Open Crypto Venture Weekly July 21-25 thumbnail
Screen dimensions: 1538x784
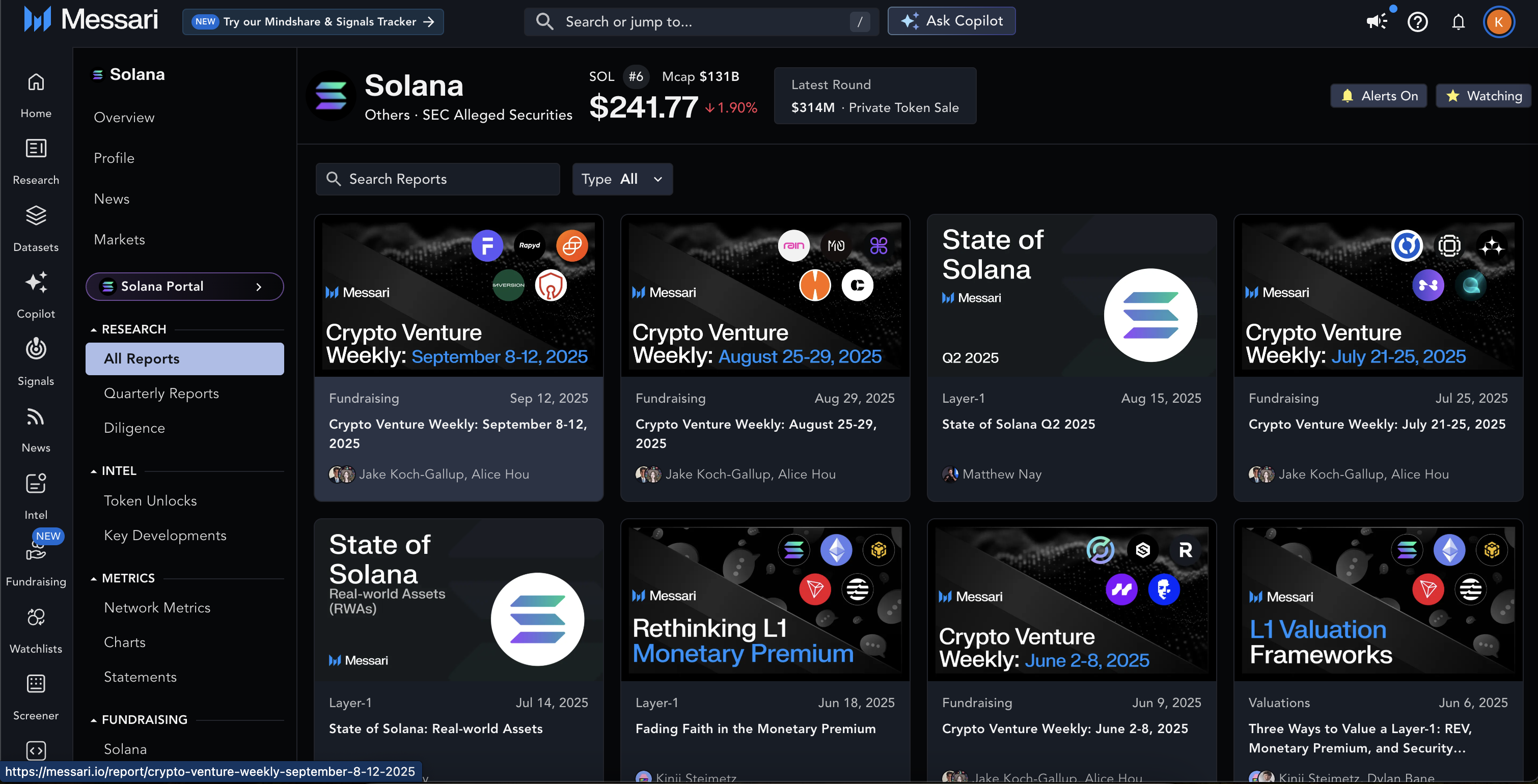tap(1378, 295)
